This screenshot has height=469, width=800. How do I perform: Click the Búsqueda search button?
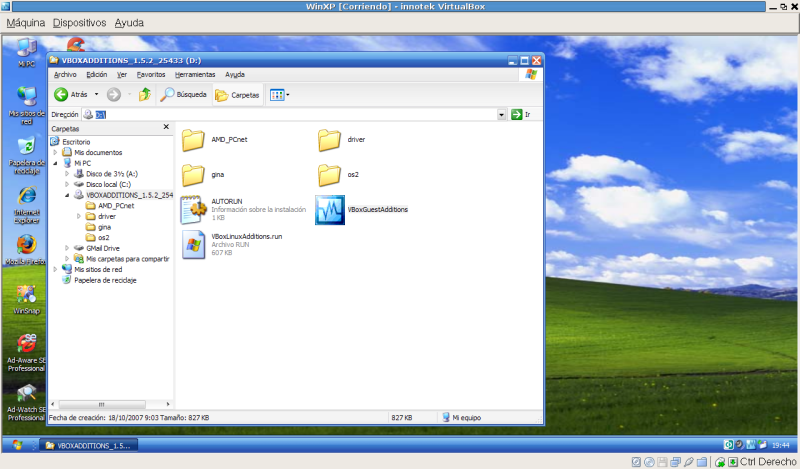(183, 95)
